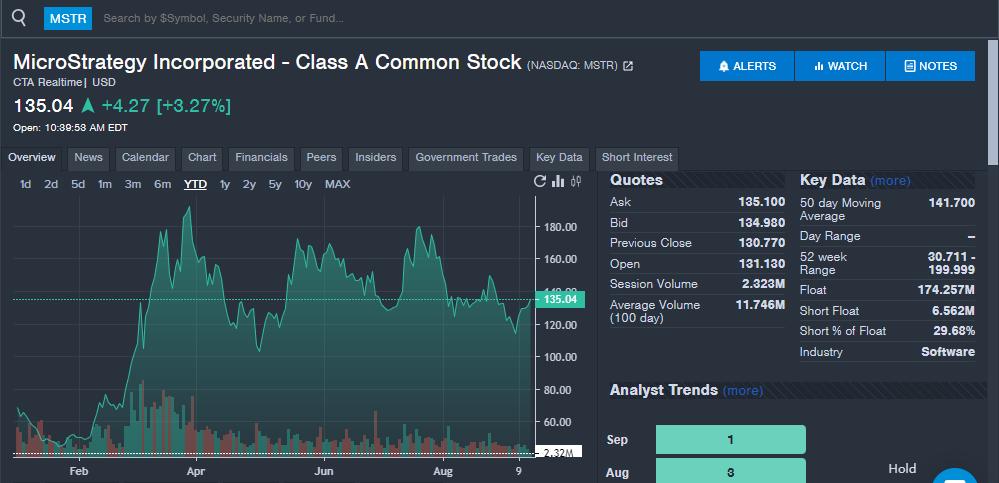The width and height of the screenshot is (999, 483).
Task: Click the Short Float value 6.562M
Action: tap(952, 310)
